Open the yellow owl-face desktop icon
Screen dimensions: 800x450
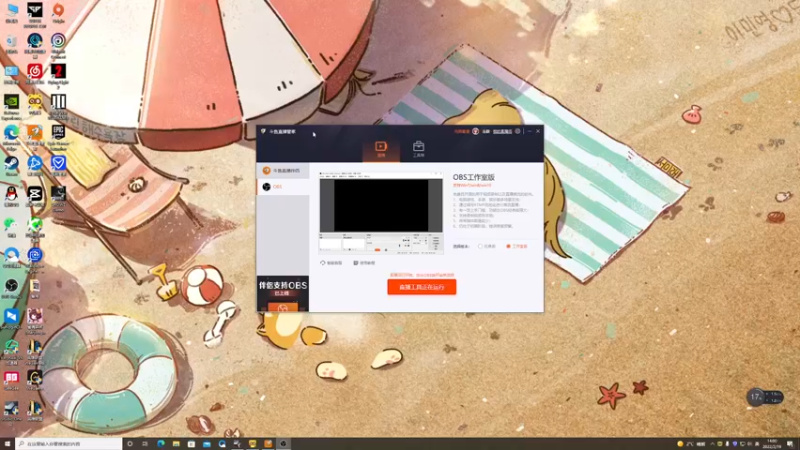(x=35, y=105)
